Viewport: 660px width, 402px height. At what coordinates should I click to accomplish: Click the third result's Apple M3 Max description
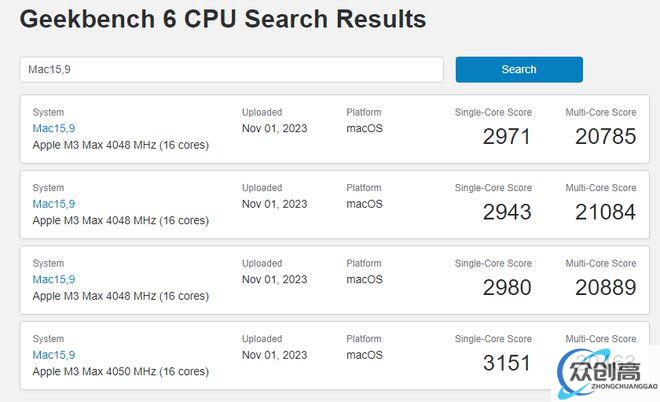coord(121,296)
